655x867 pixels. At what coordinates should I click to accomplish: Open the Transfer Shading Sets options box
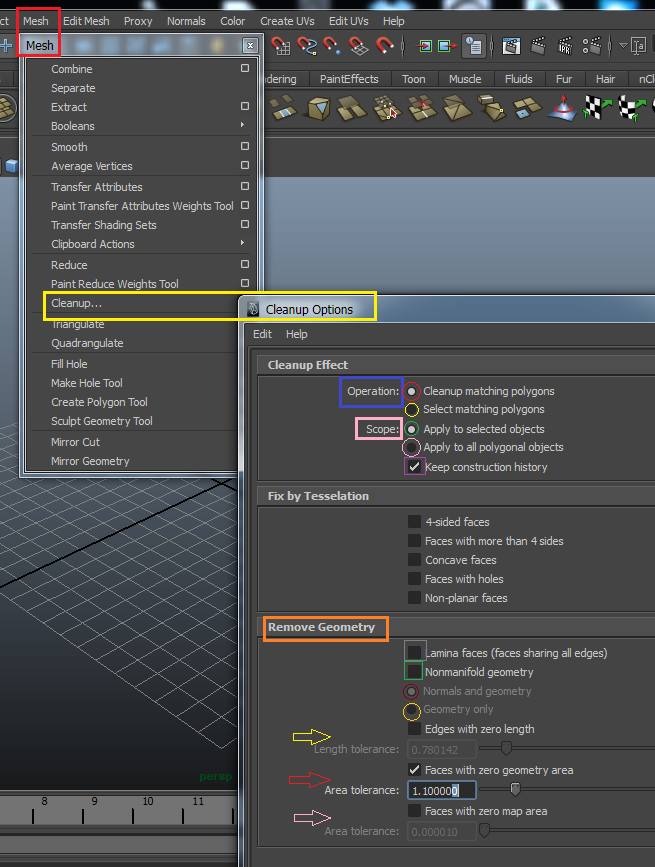245,224
